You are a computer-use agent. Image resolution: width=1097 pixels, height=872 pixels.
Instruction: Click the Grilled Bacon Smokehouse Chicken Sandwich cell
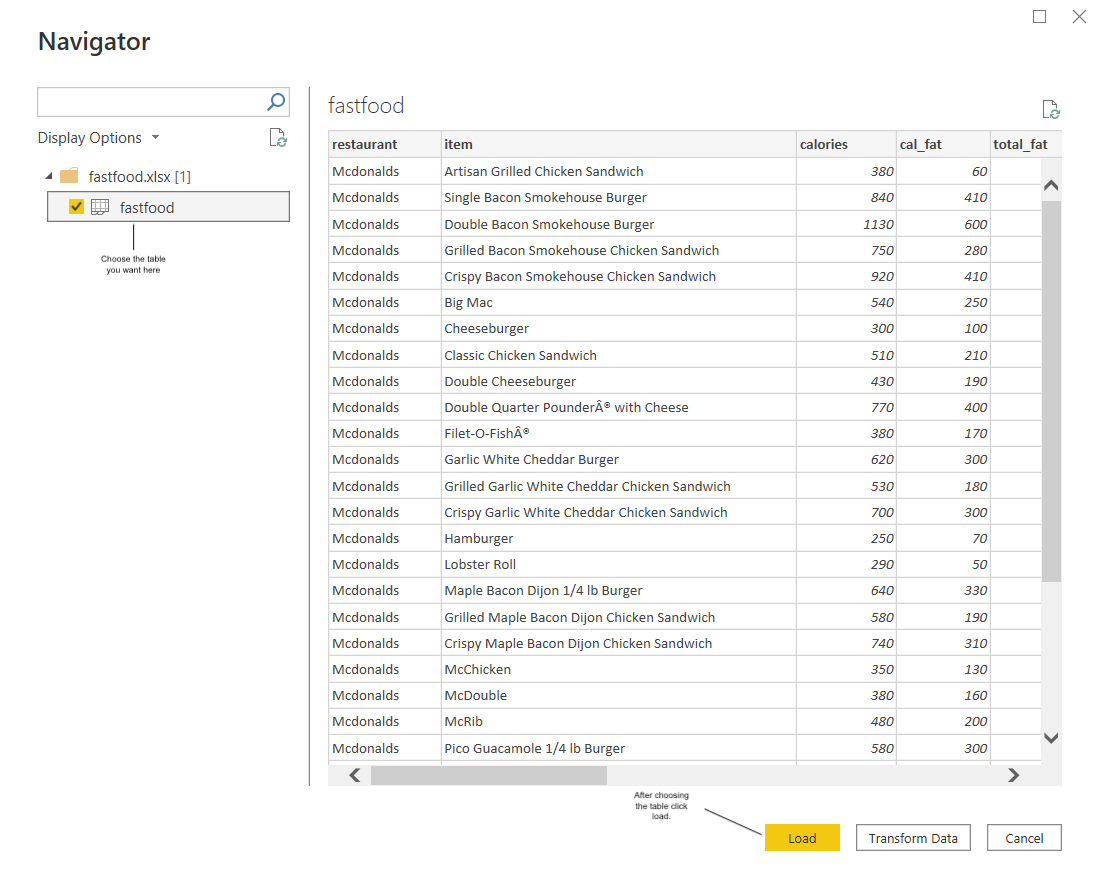pos(618,250)
